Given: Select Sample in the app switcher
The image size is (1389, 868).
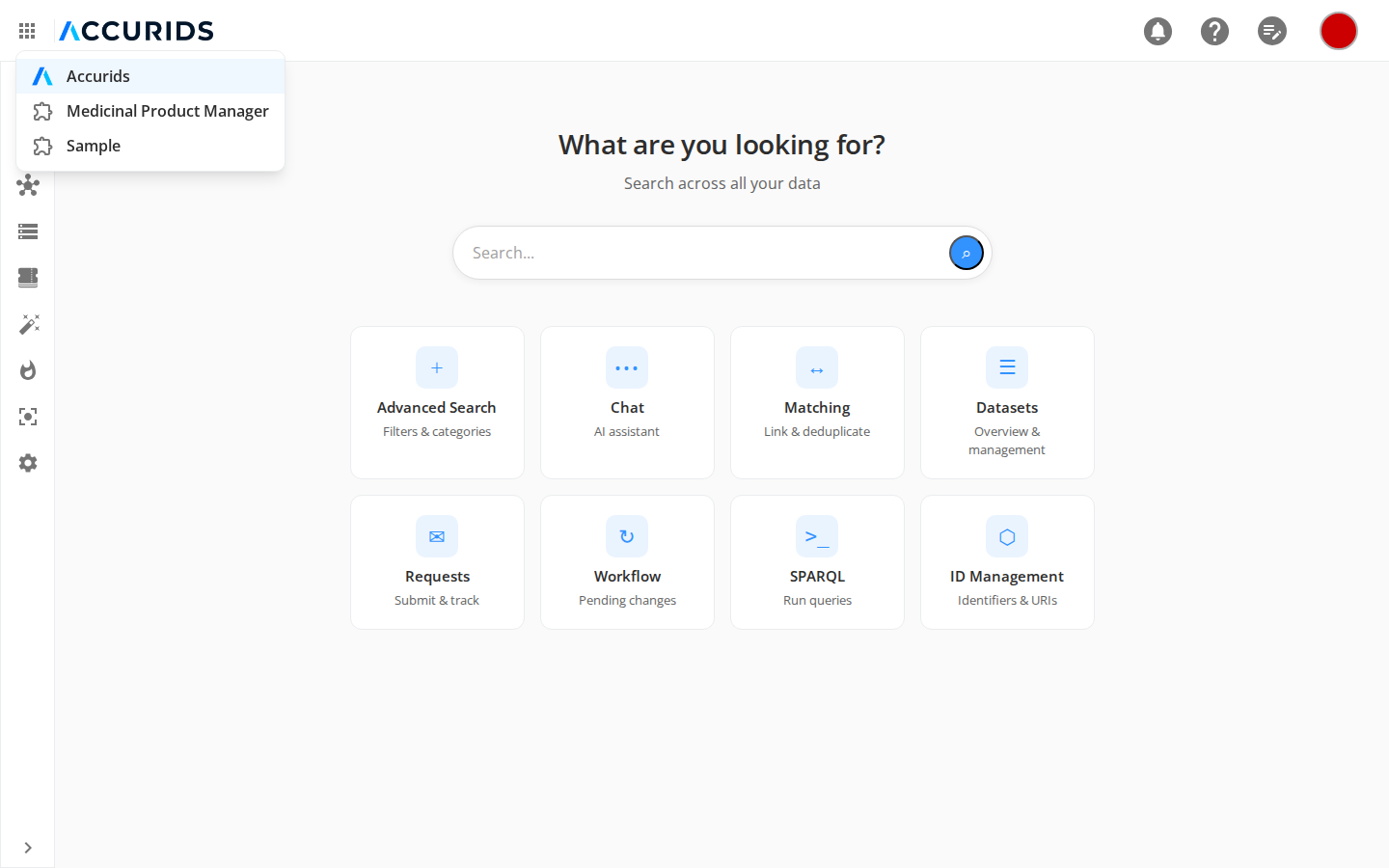Looking at the screenshot, I should (150, 146).
